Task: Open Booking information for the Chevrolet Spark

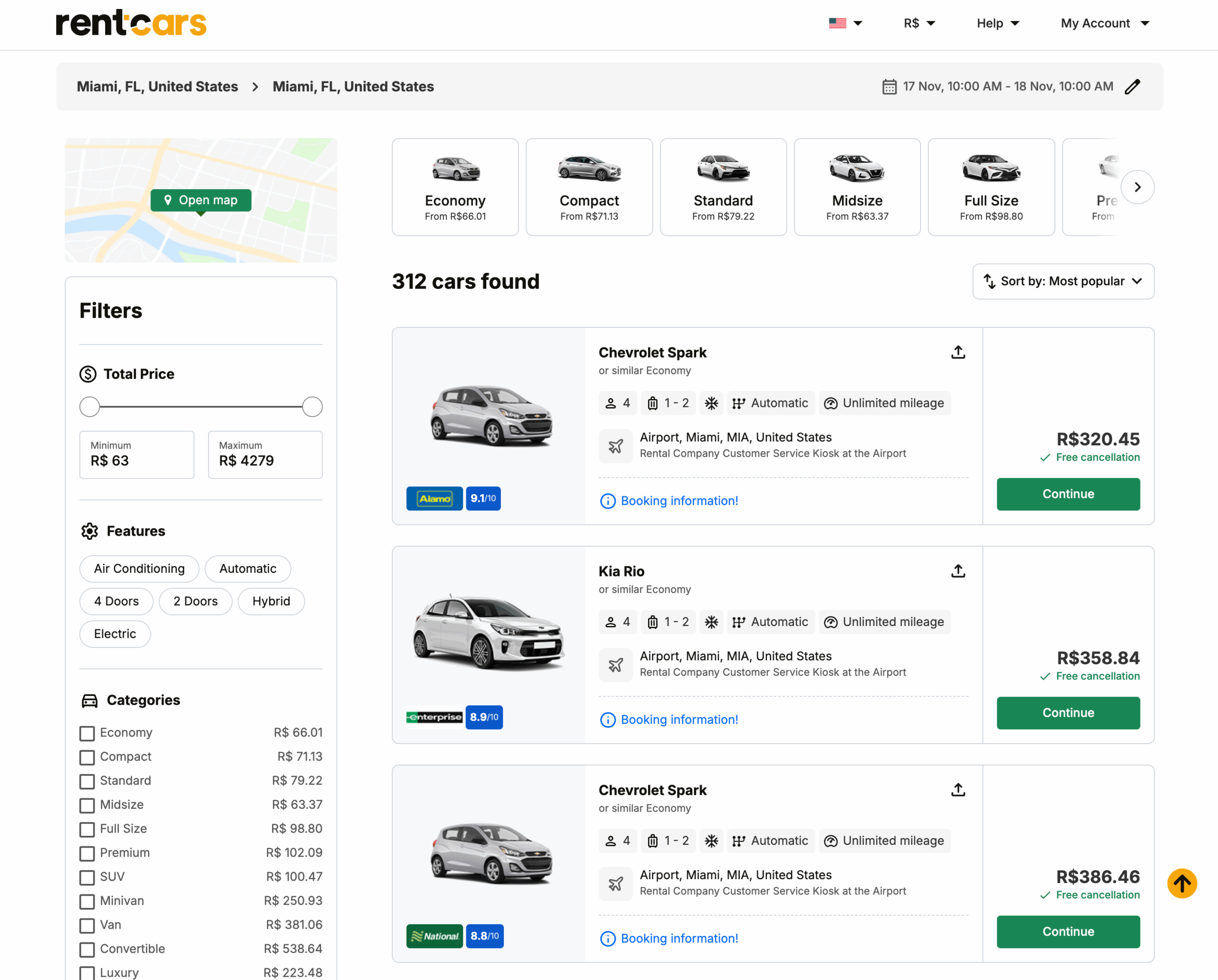Action: 679,501
